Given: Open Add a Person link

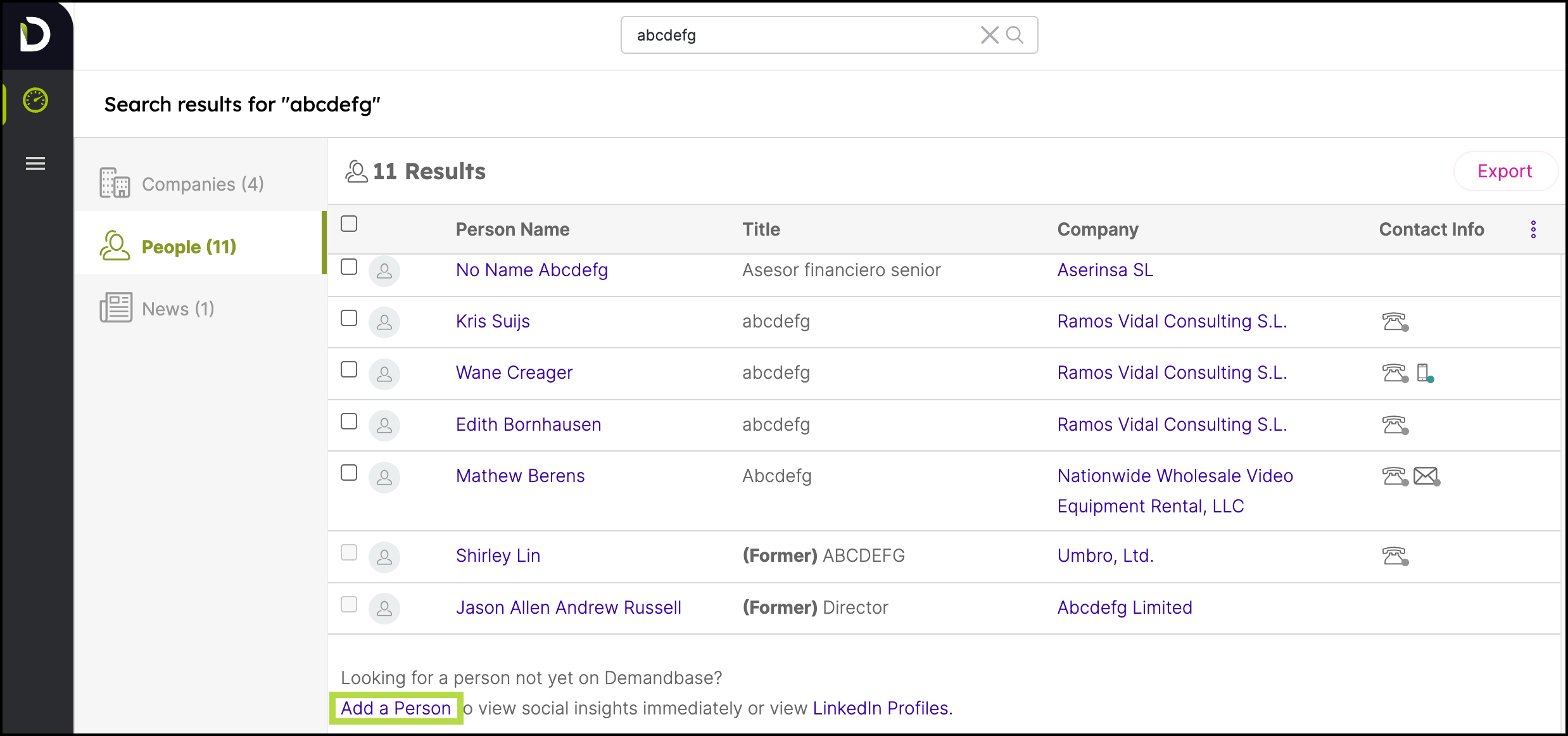Looking at the screenshot, I should 396,708.
